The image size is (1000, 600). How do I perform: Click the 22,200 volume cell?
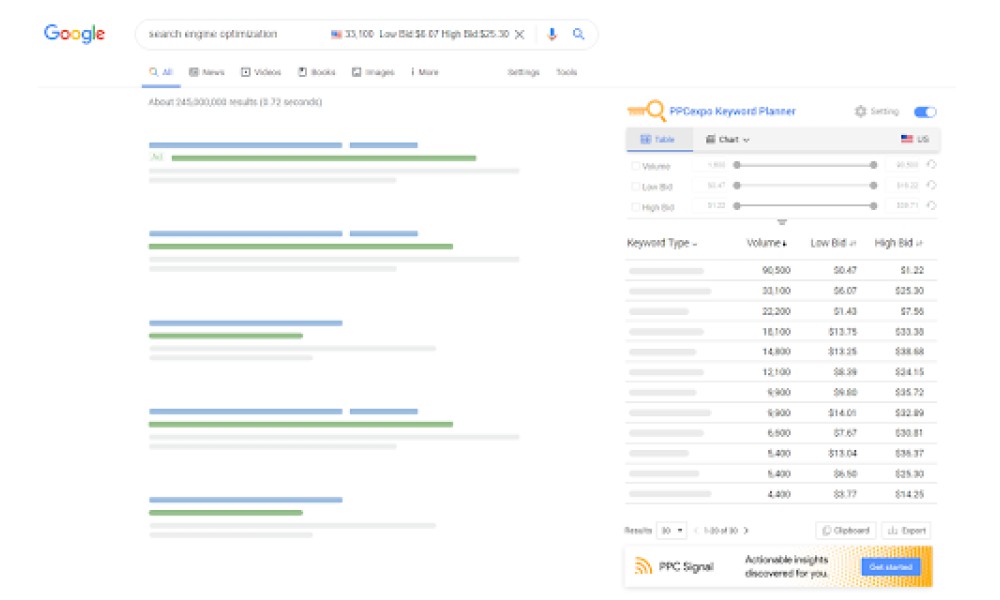click(x=776, y=311)
